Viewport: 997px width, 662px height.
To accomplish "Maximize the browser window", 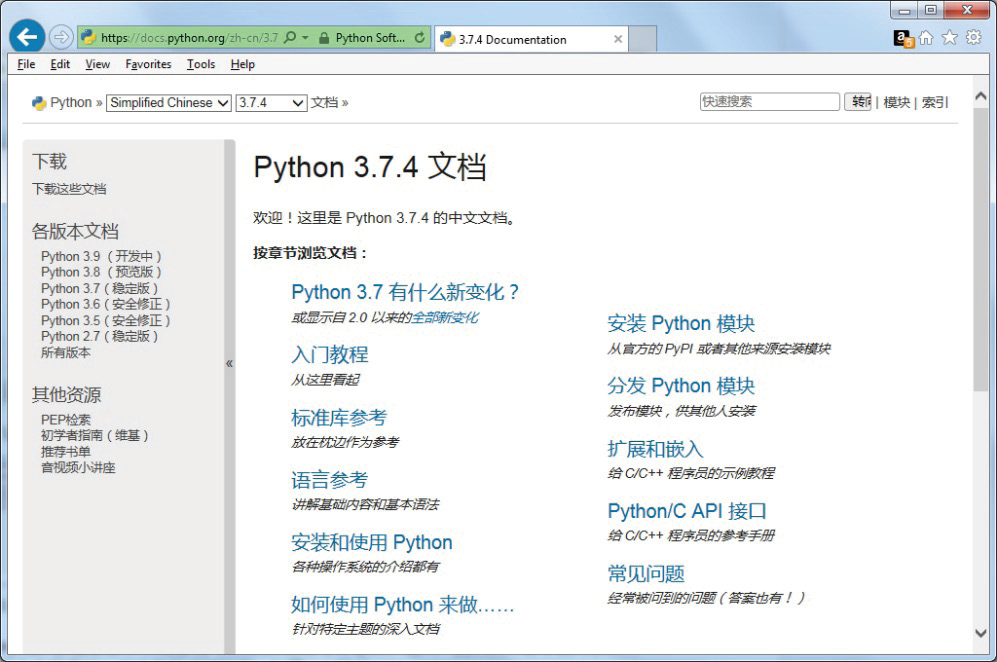I will (930, 10).
